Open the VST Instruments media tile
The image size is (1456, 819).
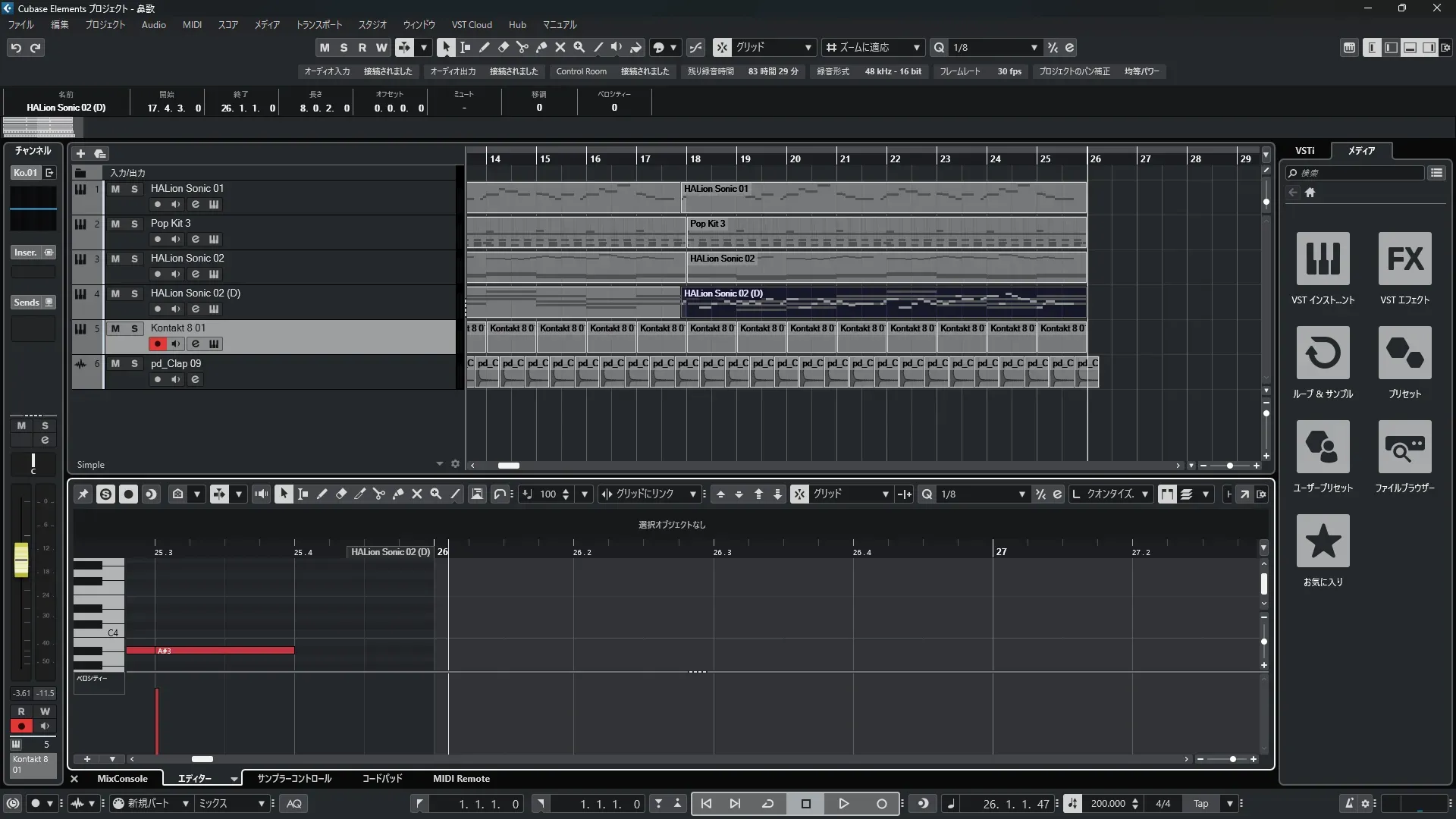click(x=1323, y=259)
